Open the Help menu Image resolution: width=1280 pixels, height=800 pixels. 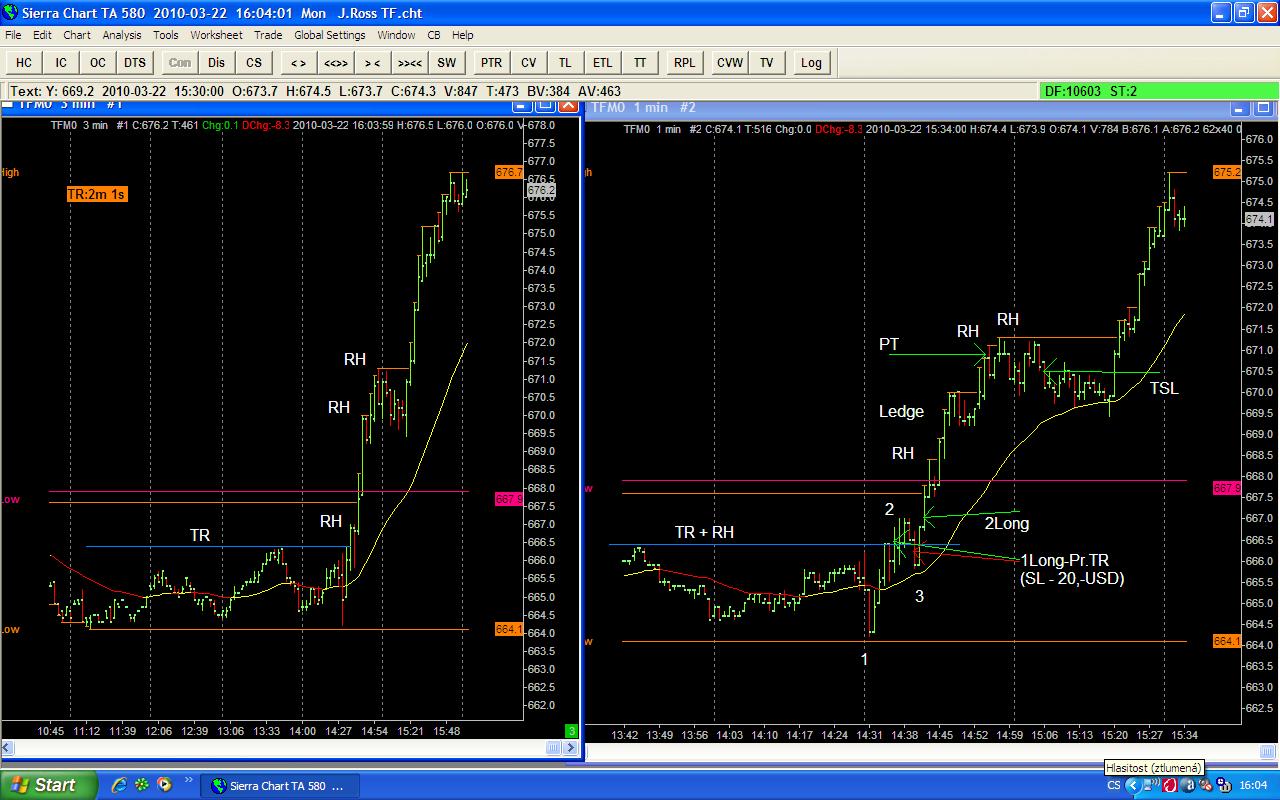(462, 35)
